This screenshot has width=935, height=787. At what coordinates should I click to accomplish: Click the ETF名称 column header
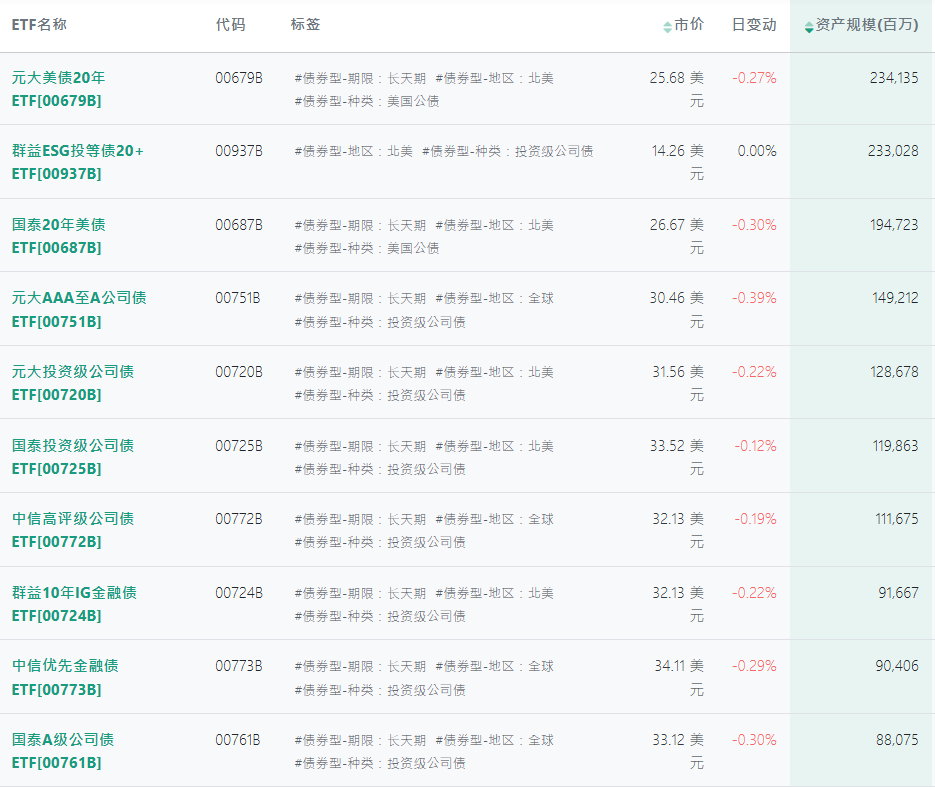39,24
